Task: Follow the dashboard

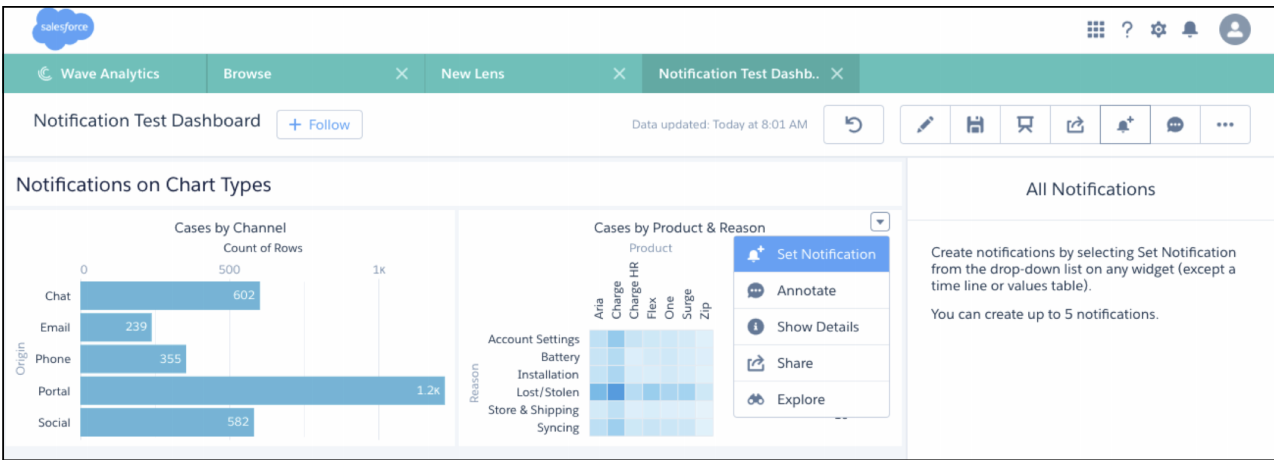Action: pyautogui.click(x=319, y=124)
